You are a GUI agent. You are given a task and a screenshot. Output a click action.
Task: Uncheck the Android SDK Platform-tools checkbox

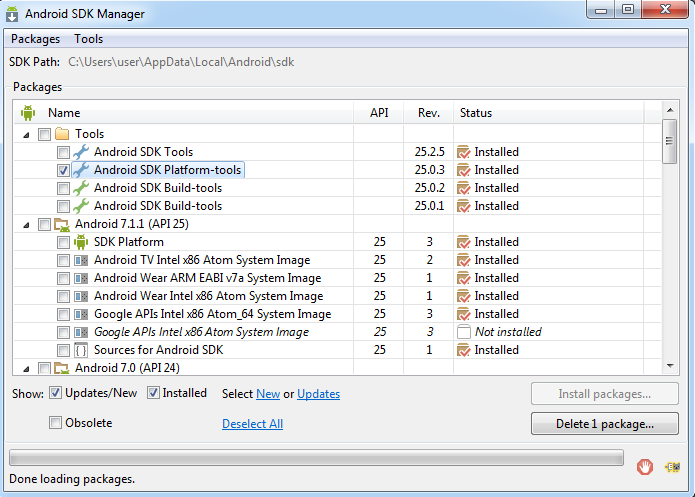63,170
